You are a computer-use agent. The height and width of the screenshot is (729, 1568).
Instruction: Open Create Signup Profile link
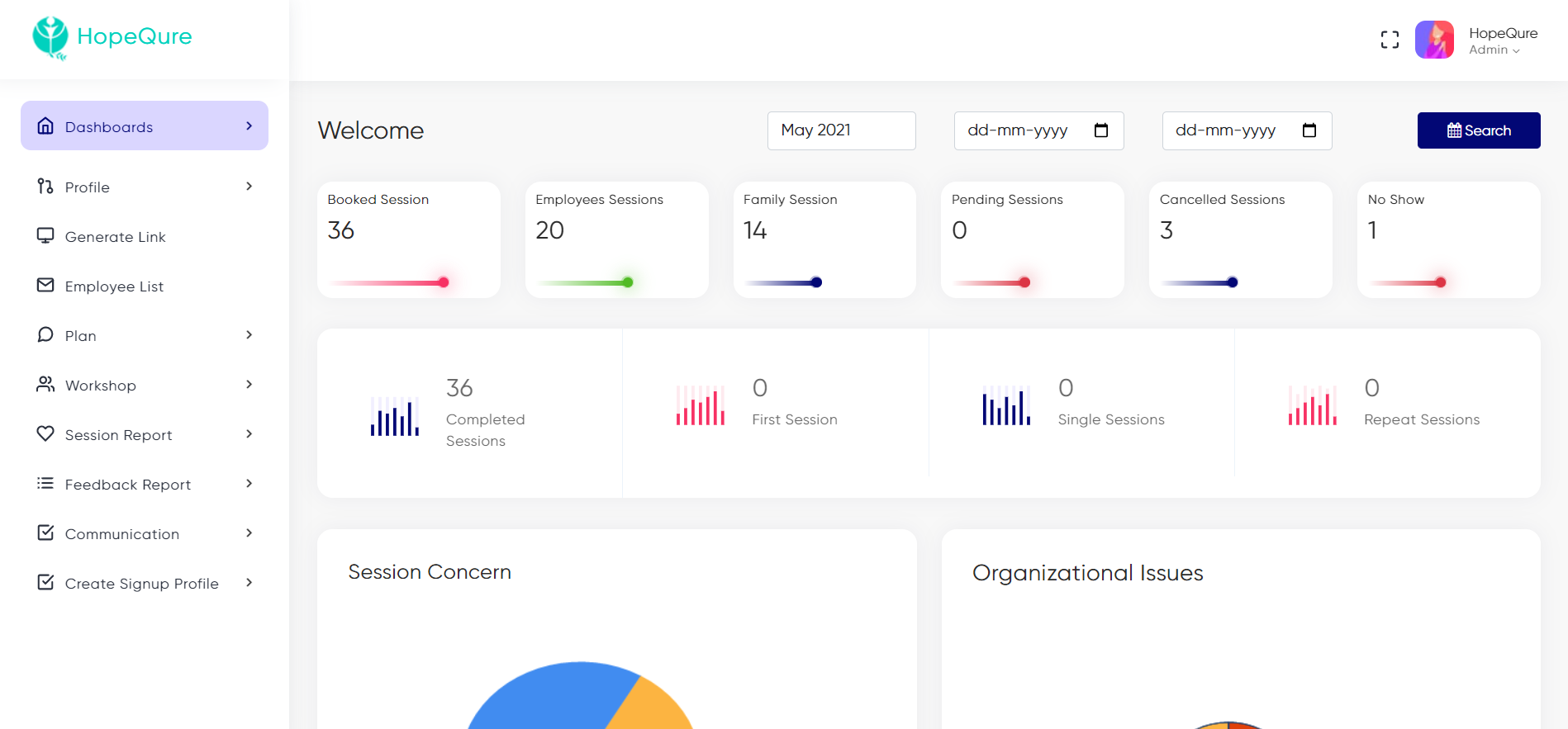pos(142,584)
